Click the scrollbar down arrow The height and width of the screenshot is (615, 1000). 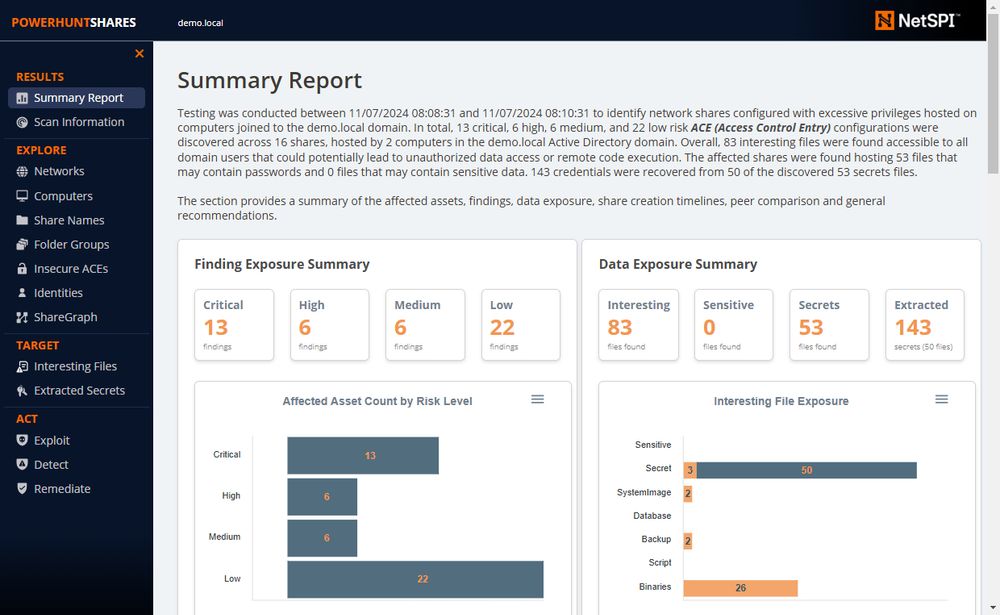(993, 608)
